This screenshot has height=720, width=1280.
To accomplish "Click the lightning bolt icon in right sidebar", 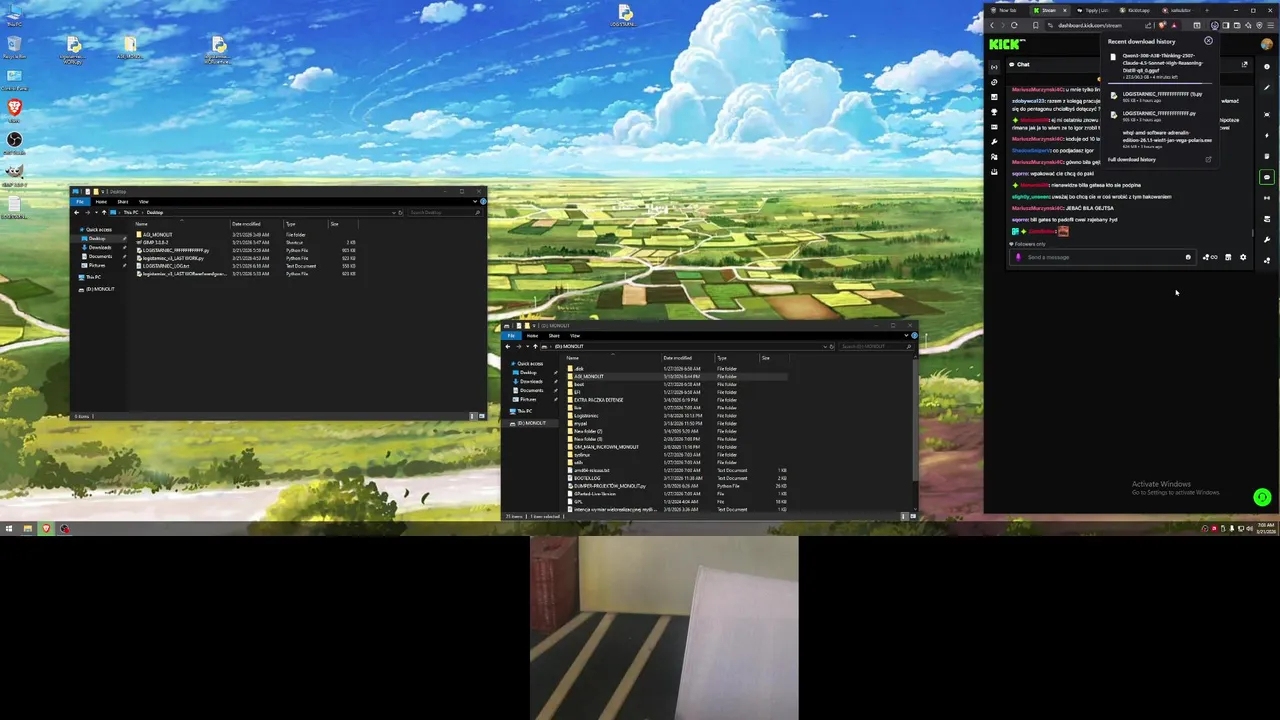I will 1267,135.
